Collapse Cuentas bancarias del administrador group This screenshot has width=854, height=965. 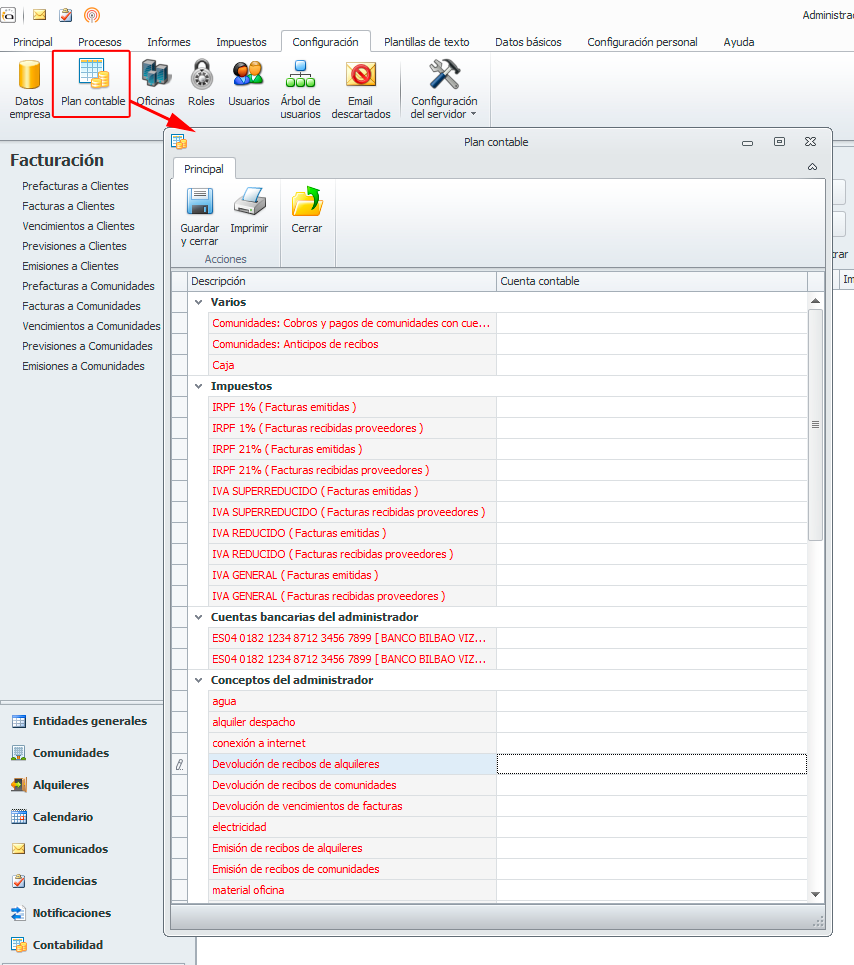tap(197, 617)
